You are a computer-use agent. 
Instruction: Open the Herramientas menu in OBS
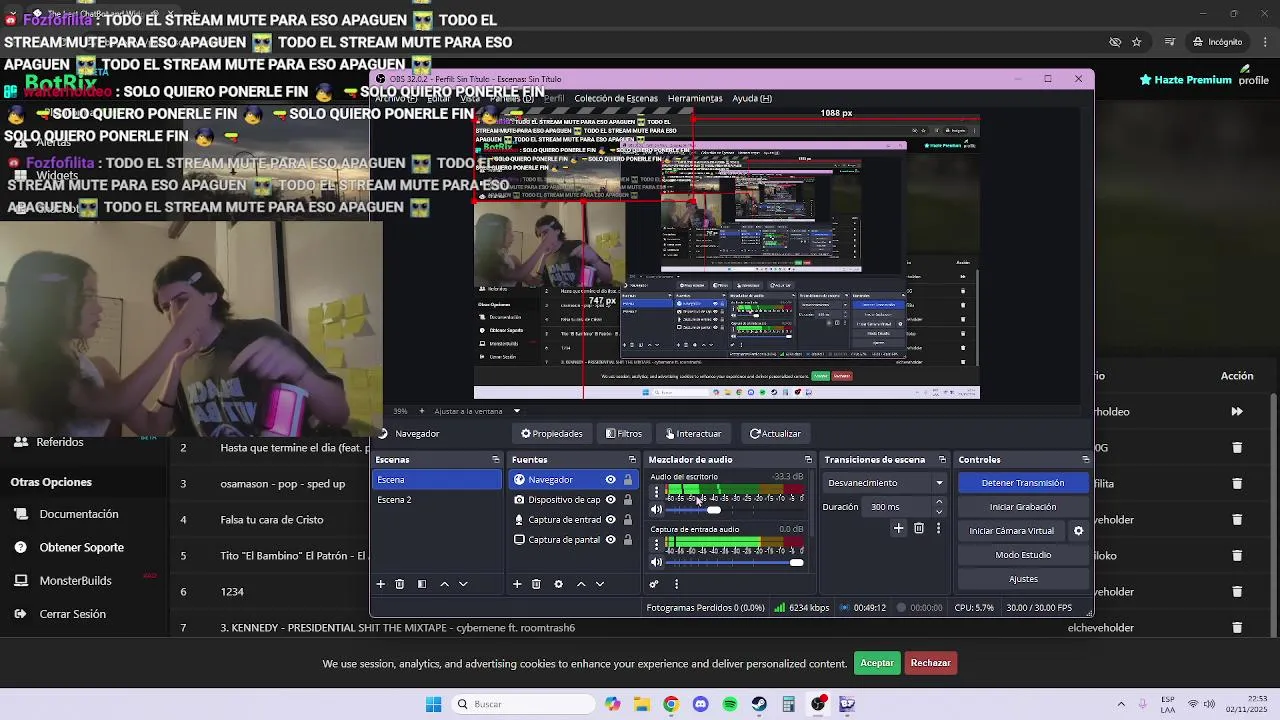(x=695, y=98)
